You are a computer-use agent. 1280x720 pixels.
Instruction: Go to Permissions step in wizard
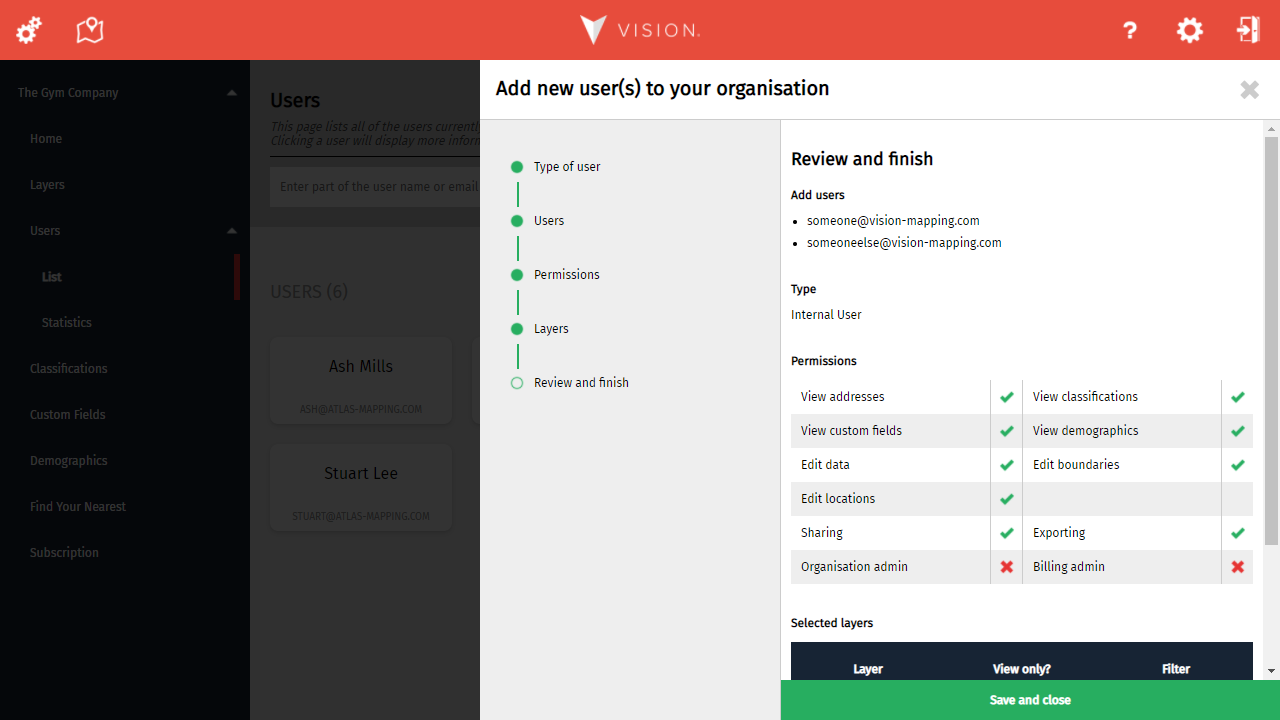tap(566, 275)
